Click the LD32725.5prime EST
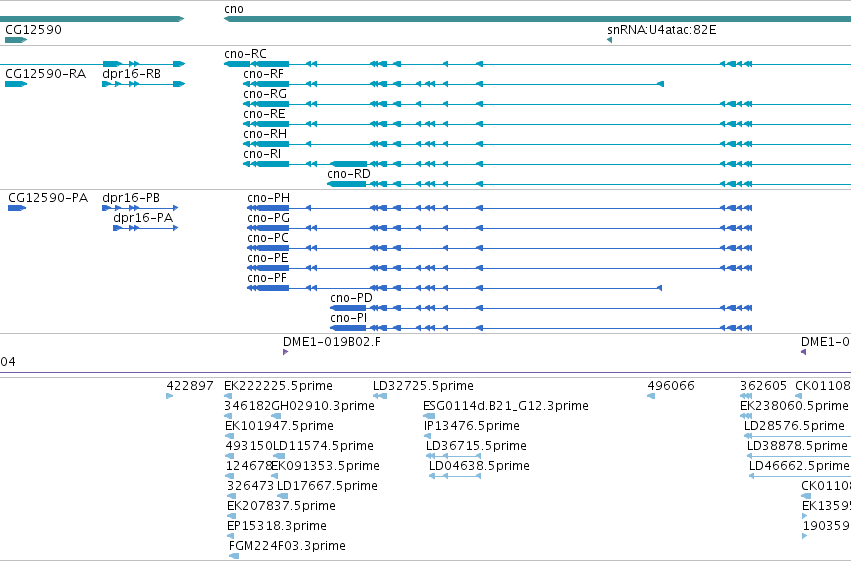Image resolution: width=851 pixels, height=561 pixels. click(x=380, y=396)
